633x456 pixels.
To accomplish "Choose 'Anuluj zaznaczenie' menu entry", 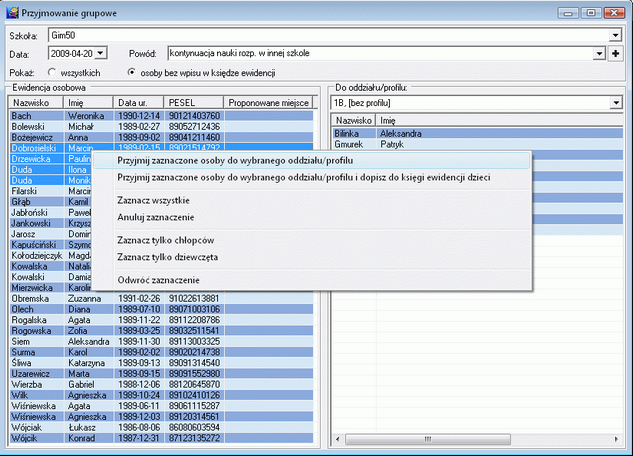I will pyautogui.click(x=311, y=217).
